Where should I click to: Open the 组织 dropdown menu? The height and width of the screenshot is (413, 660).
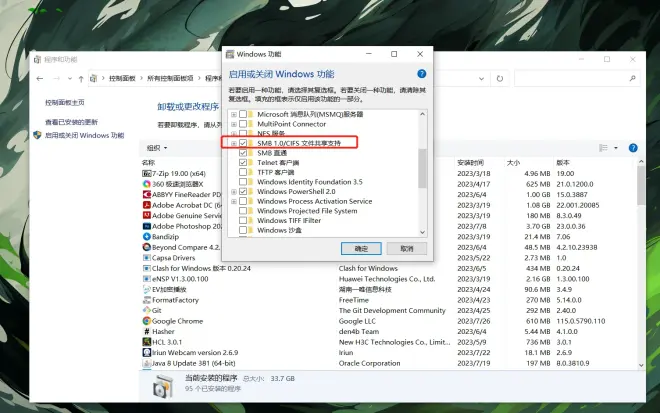156,148
